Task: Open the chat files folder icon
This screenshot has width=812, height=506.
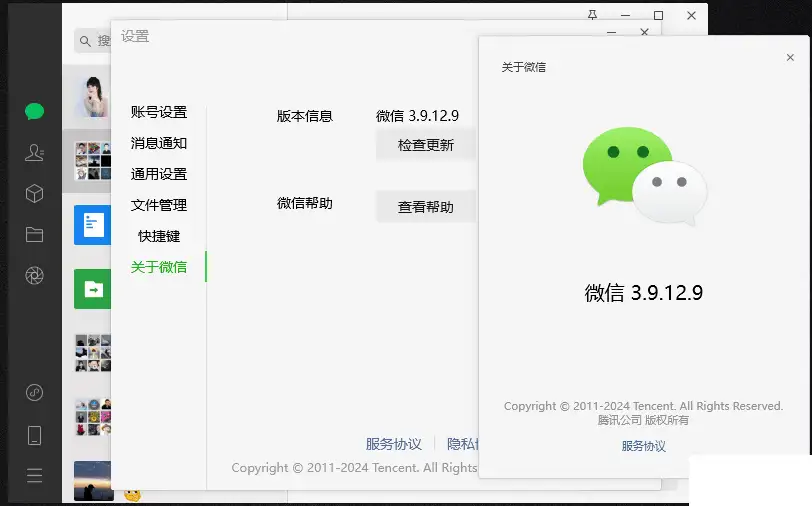Action: (34, 235)
